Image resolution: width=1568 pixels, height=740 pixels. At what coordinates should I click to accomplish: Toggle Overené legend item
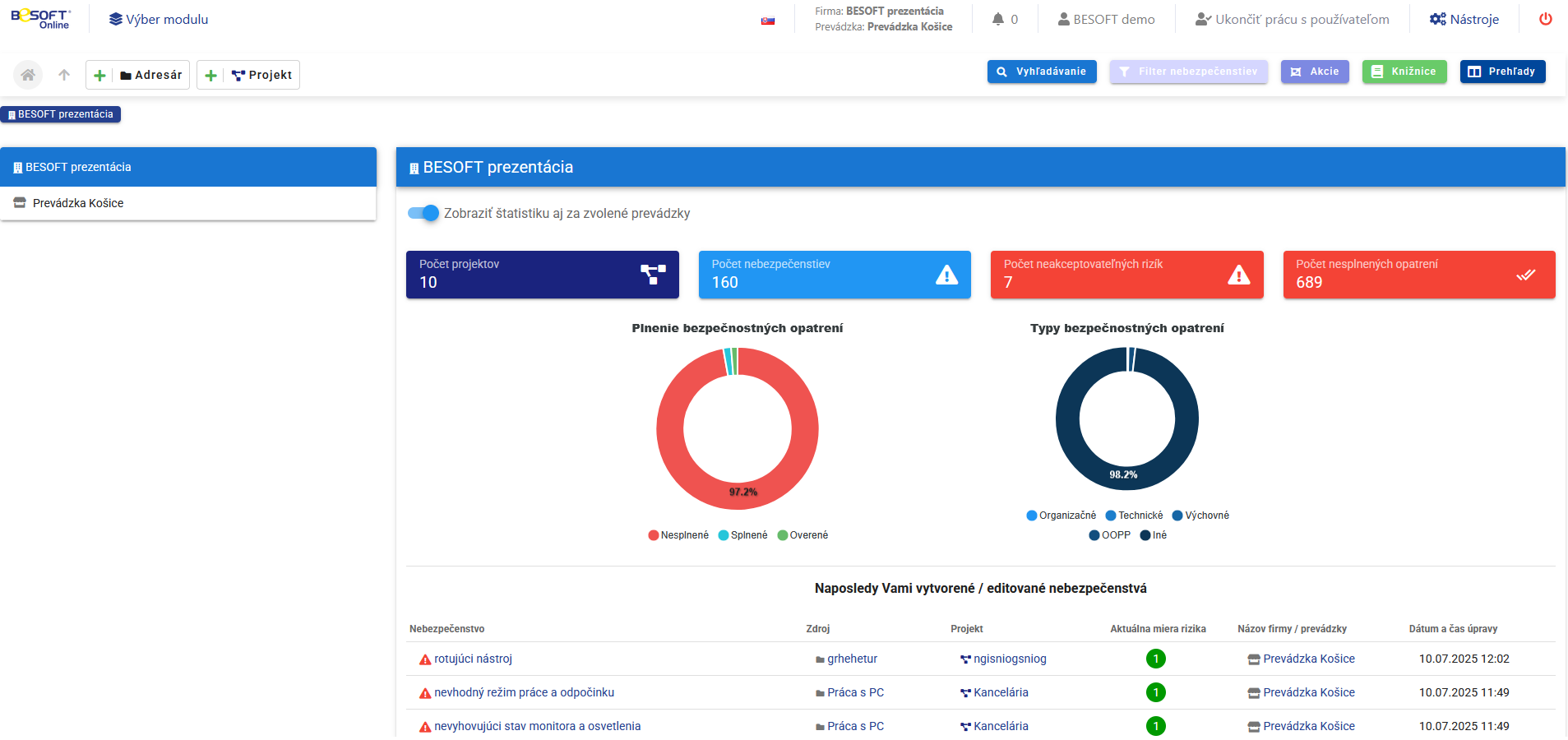[803, 535]
